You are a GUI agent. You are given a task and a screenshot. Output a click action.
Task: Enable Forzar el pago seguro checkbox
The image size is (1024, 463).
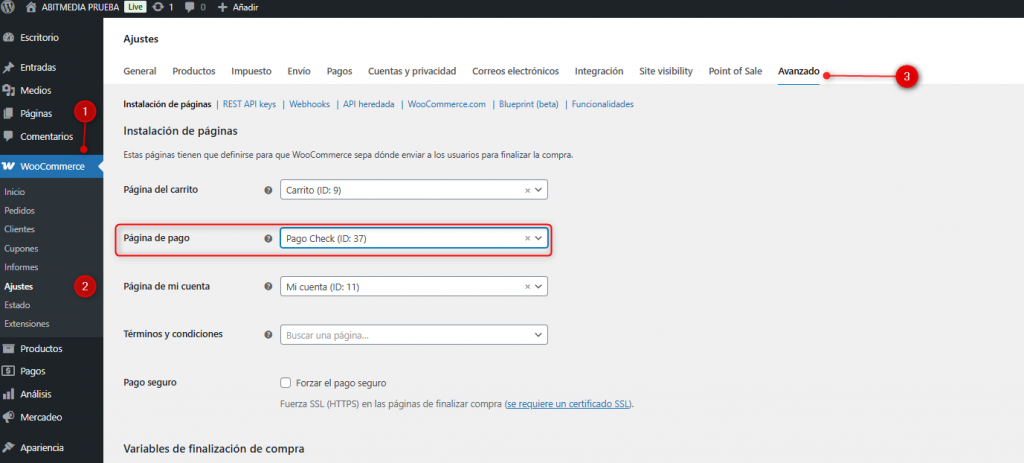[x=286, y=383]
